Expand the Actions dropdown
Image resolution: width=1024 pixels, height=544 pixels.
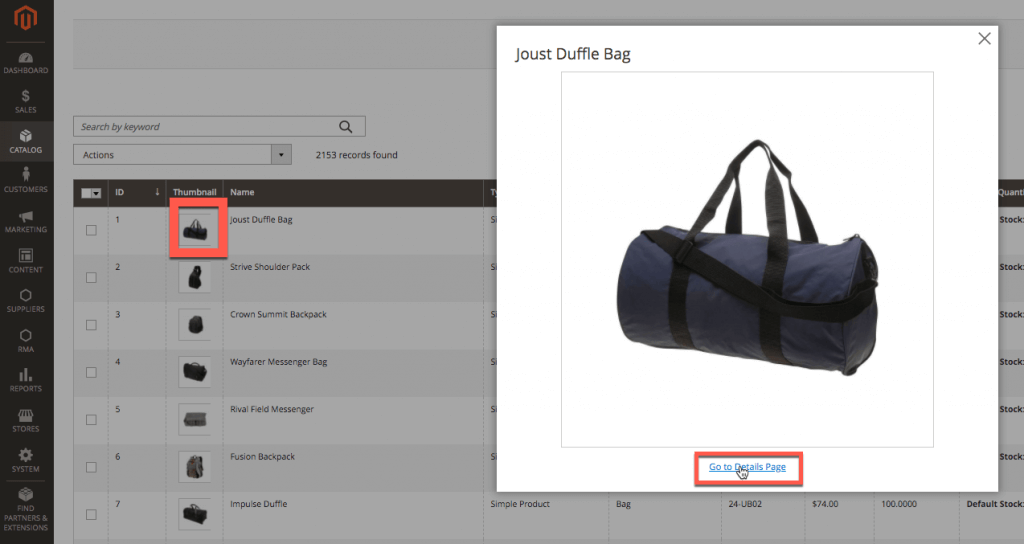pyautogui.click(x=281, y=155)
